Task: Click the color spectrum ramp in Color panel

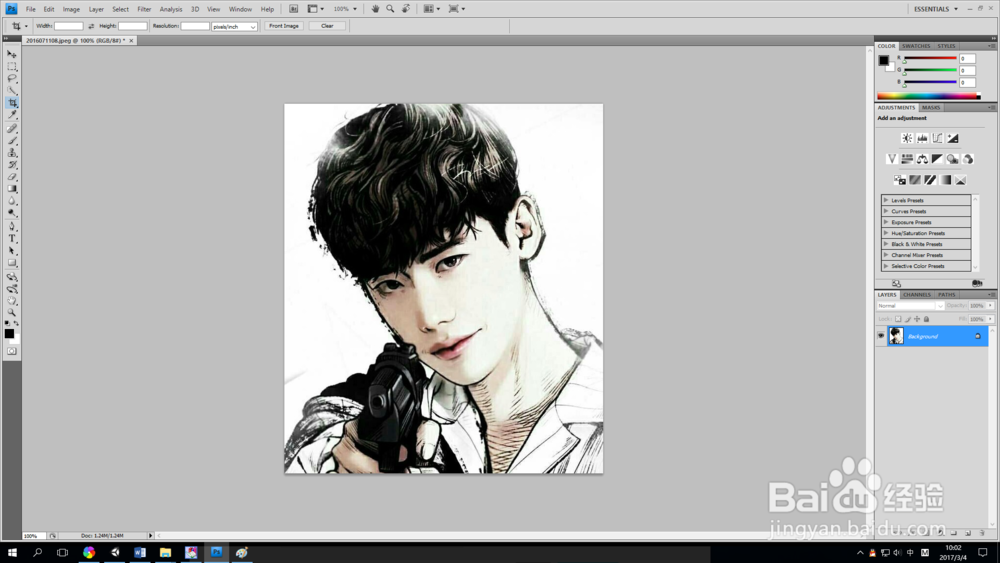Action: (929, 96)
